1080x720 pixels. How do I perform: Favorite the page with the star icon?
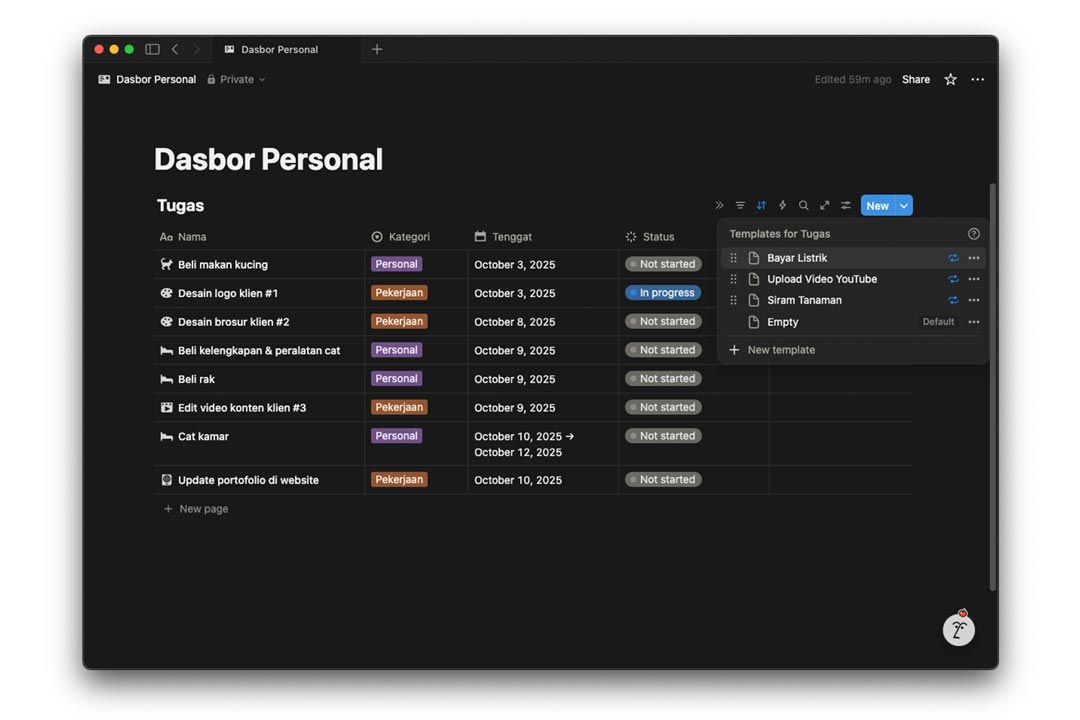(x=949, y=79)
